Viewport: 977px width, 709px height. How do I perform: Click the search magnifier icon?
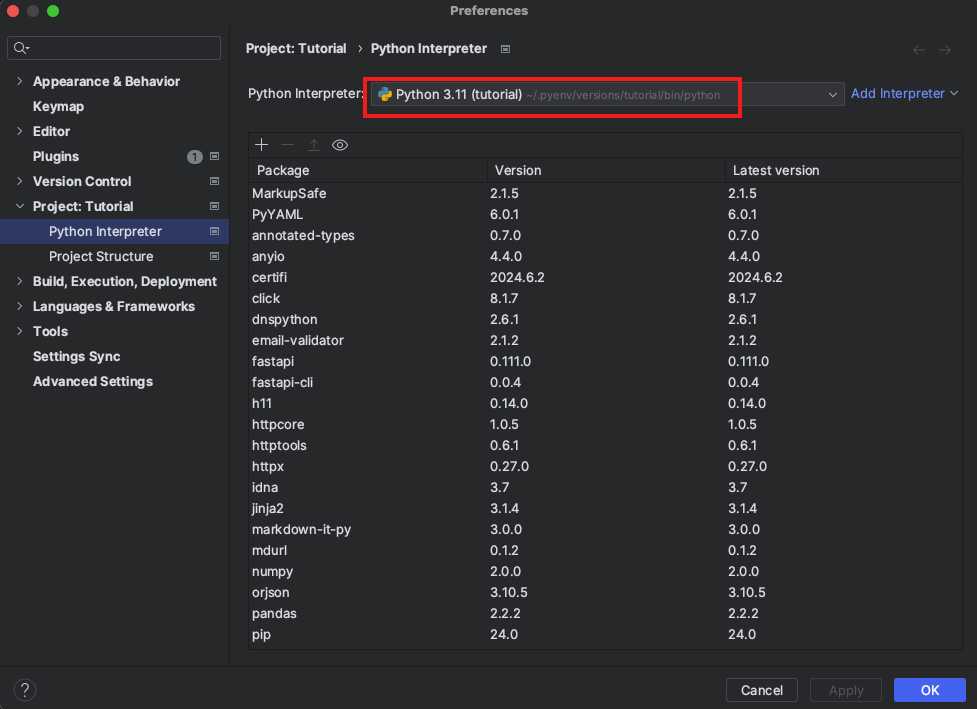click(x=21, y=48)
